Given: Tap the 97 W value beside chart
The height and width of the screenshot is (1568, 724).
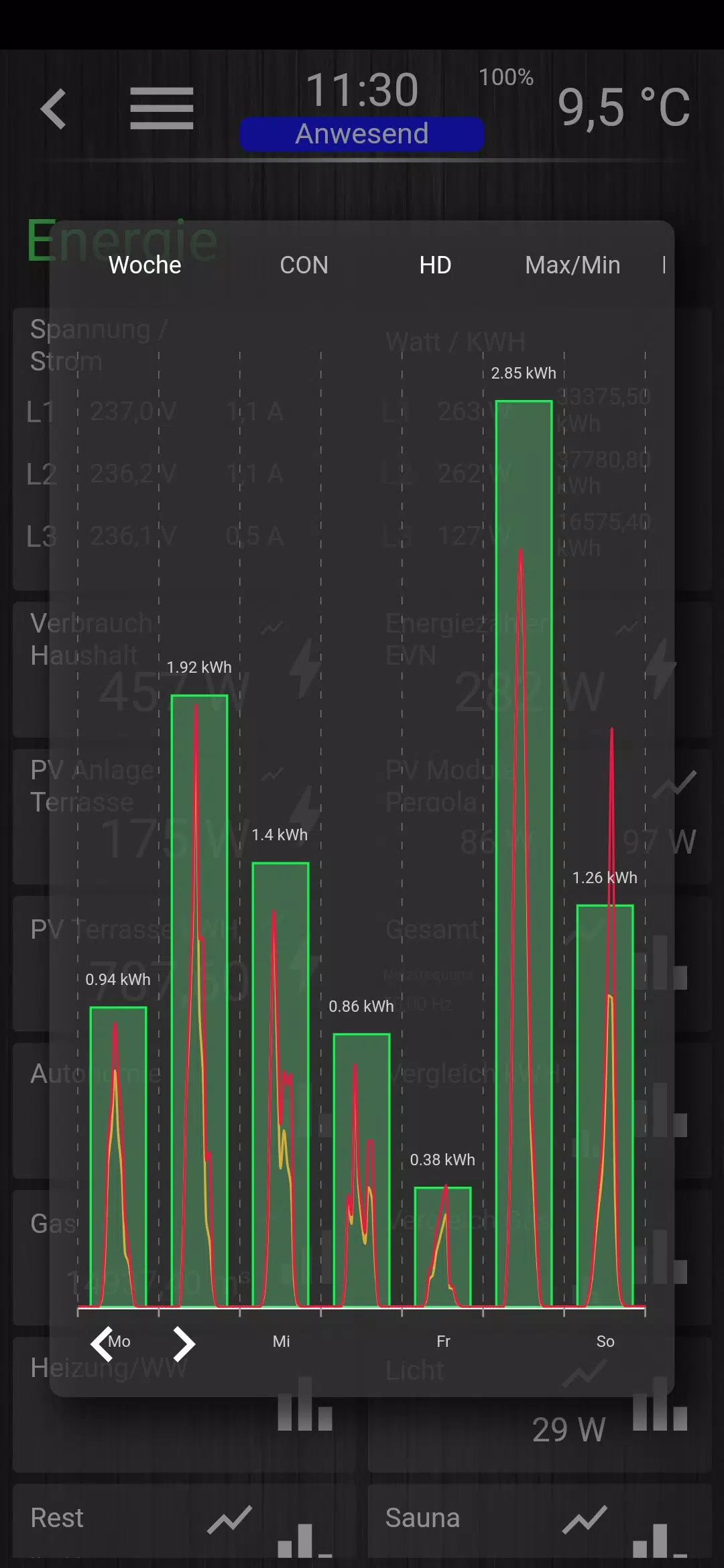Looking at the screenshot, I should (660, 842).
